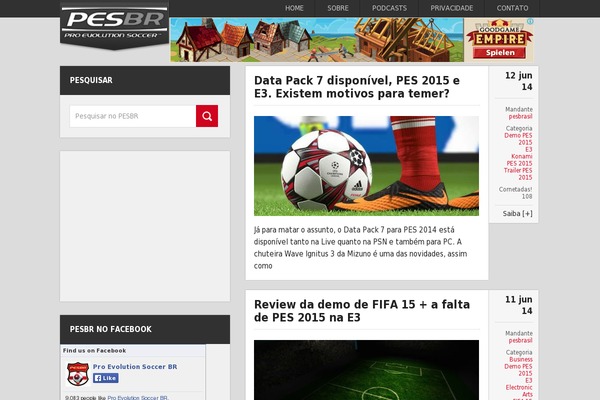600x400 pixels.
Task: Click the Spielen button in Empire ad
Action: (x=500, y=52)
